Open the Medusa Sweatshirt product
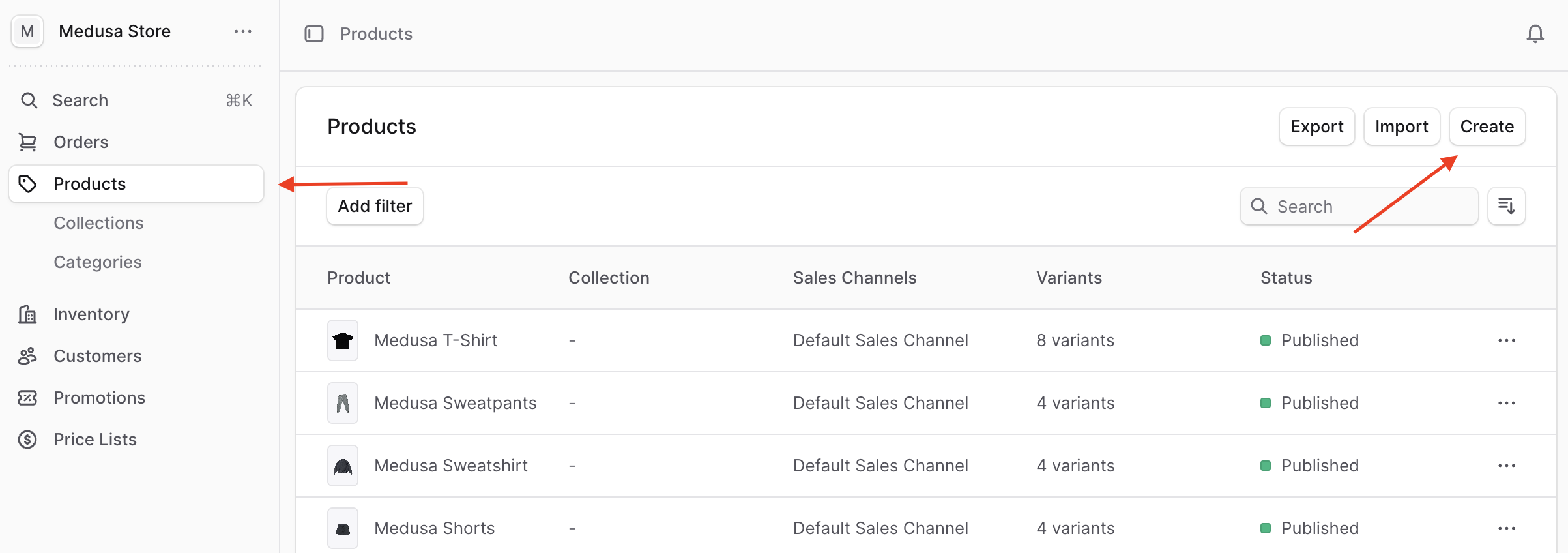 [451, 466]
